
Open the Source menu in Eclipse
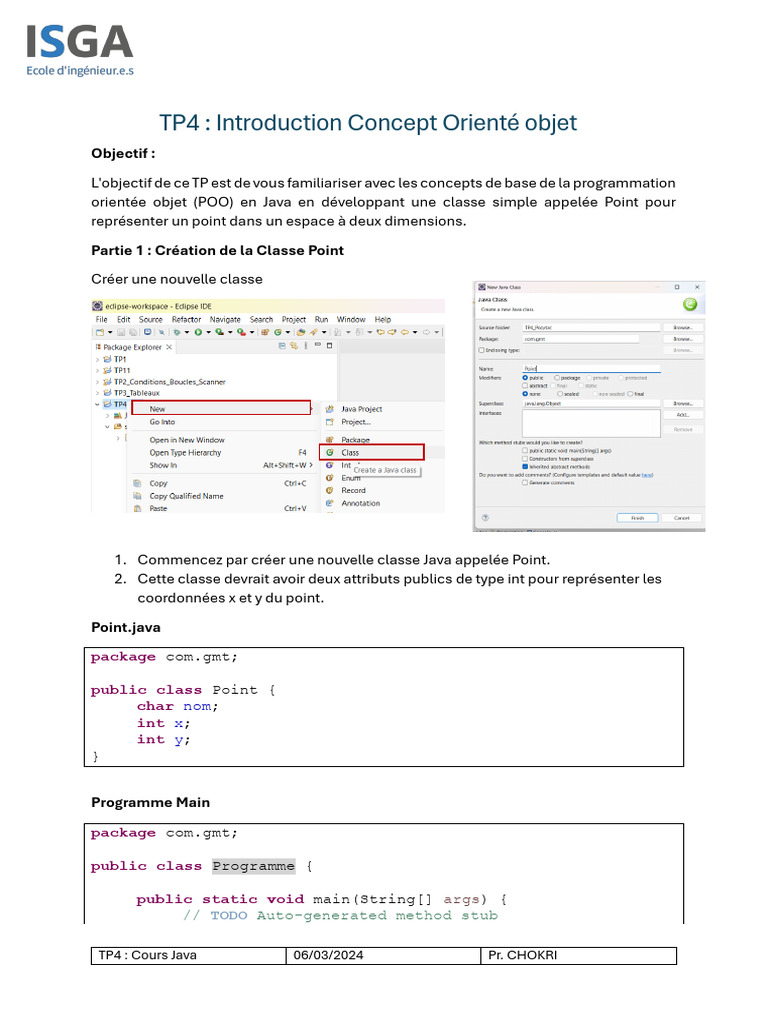(x=151, y=319)
